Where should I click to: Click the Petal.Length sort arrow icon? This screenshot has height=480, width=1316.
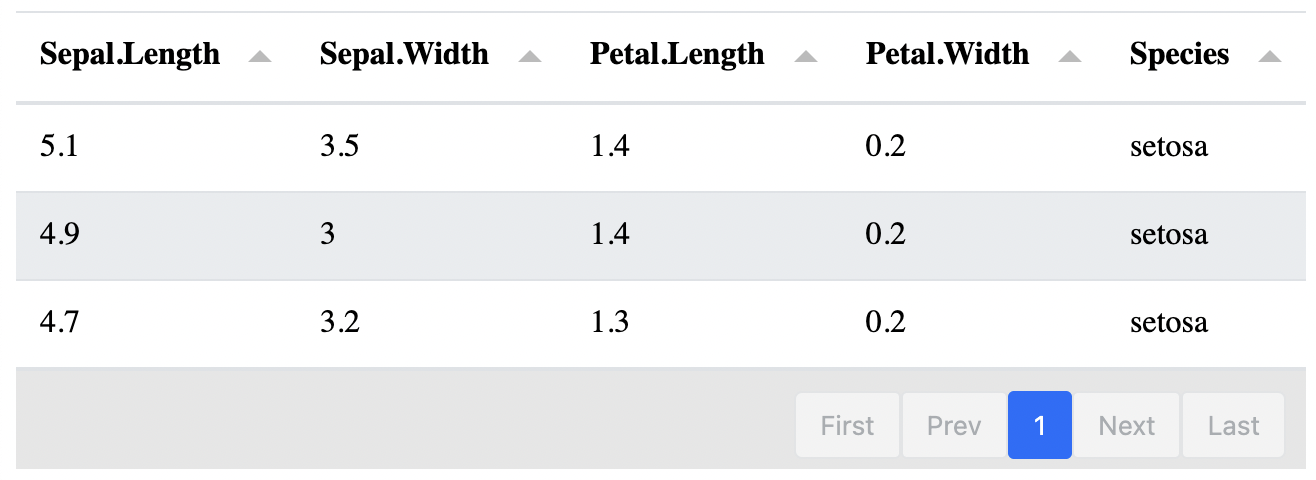[805, 57]
